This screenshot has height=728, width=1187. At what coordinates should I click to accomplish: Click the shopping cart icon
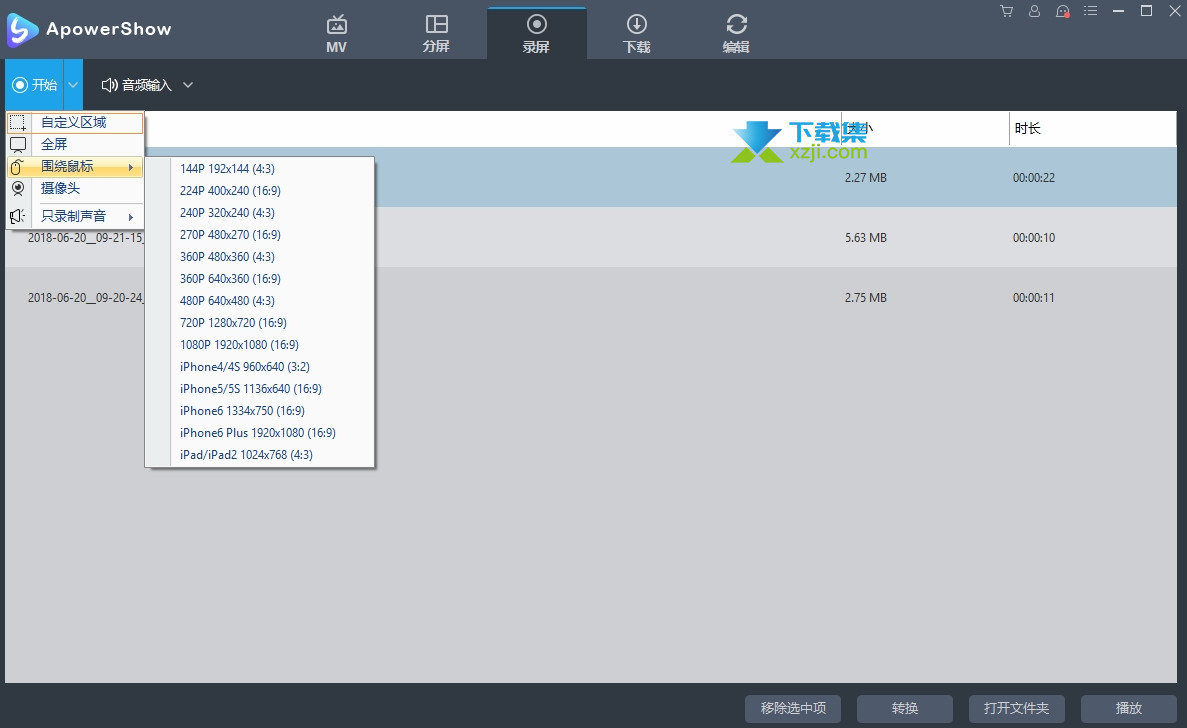click(1006, 11)
